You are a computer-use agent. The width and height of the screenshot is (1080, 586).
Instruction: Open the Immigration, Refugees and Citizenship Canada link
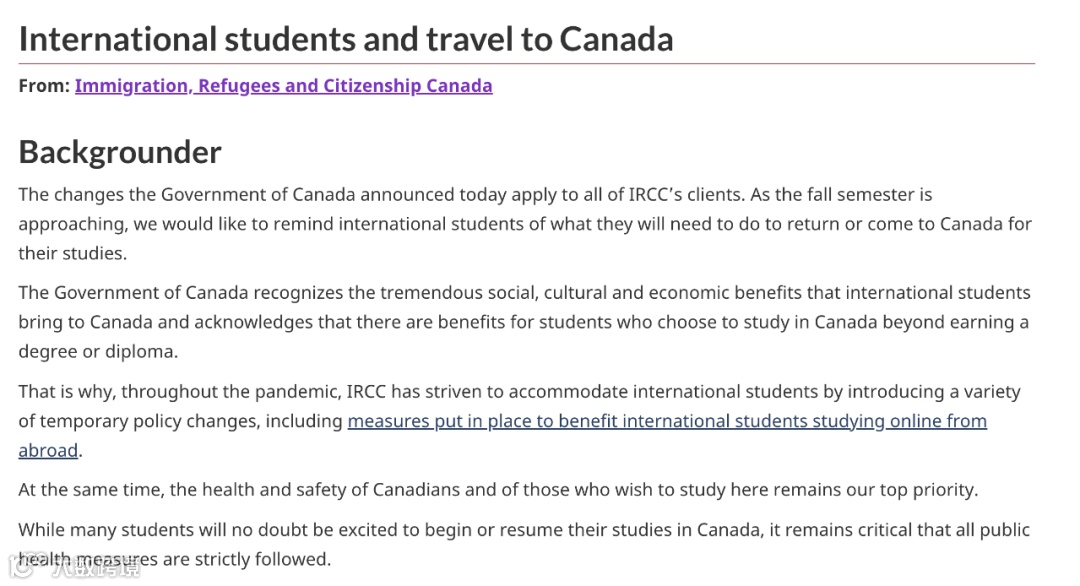(x=283, y=86)
